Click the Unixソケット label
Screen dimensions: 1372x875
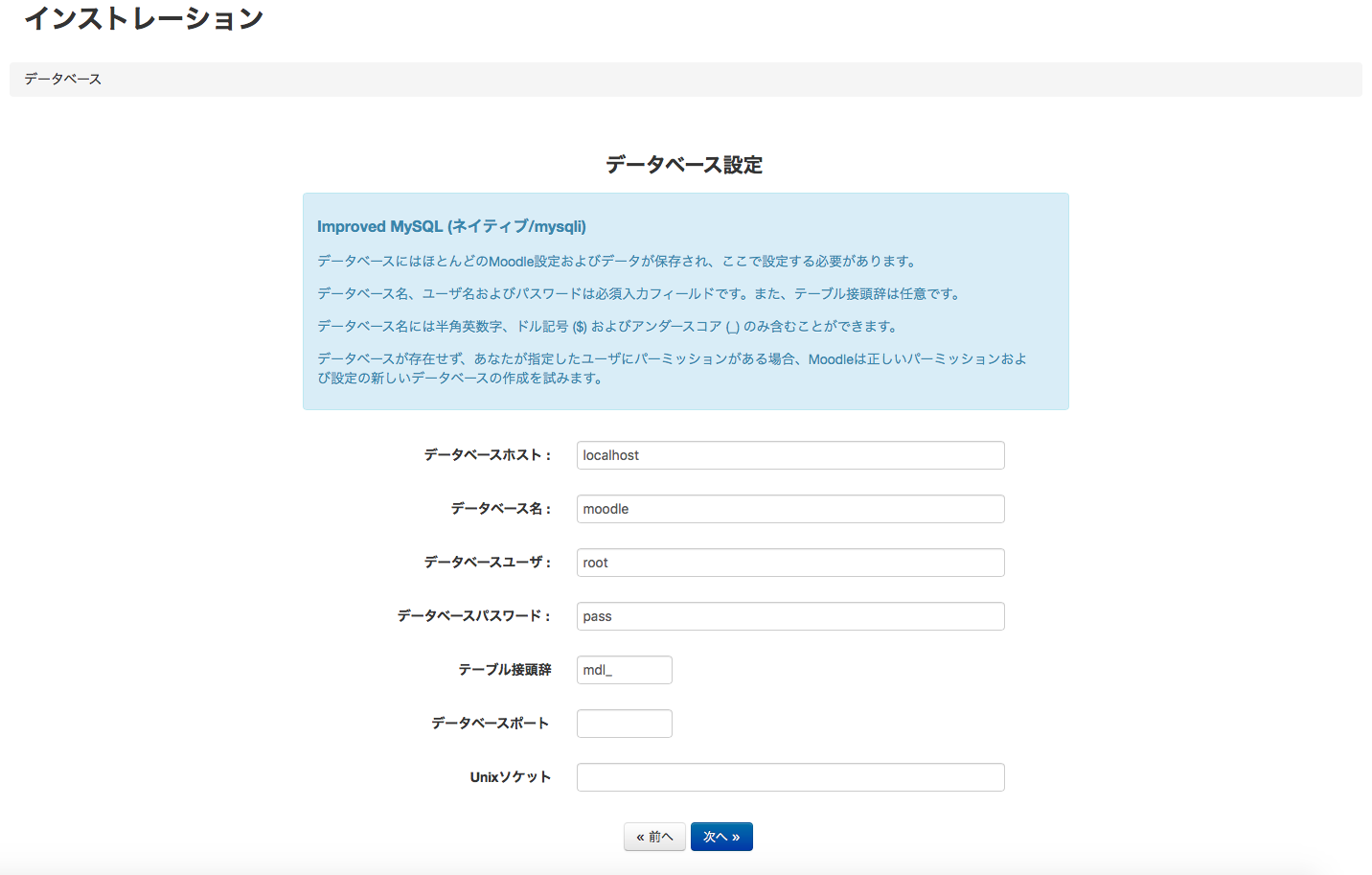coord(511,777)
